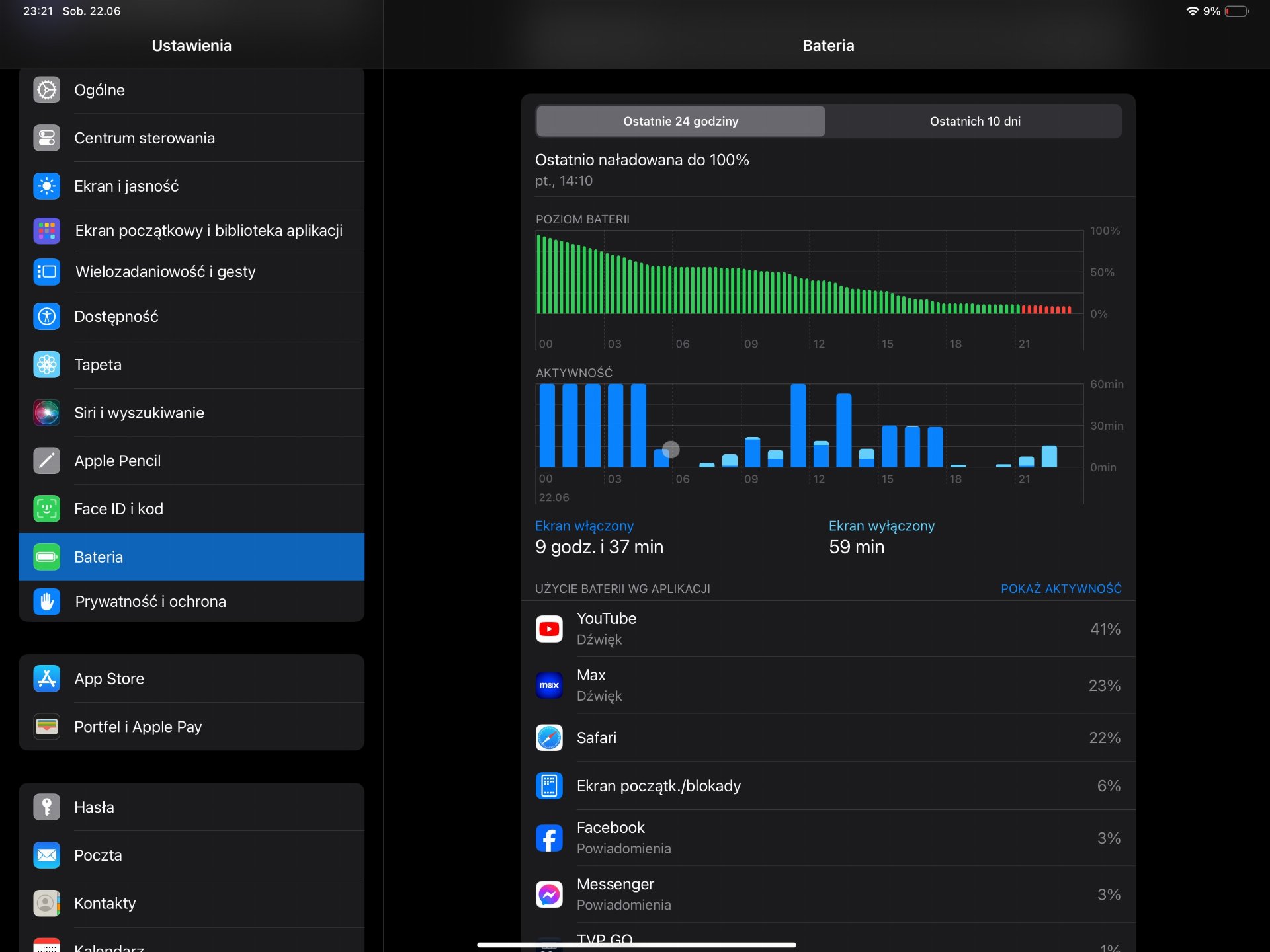The width and height of the screenshot is (1270, 952).
Task: Tap the Bateria page title
Action: coord(828,46)
